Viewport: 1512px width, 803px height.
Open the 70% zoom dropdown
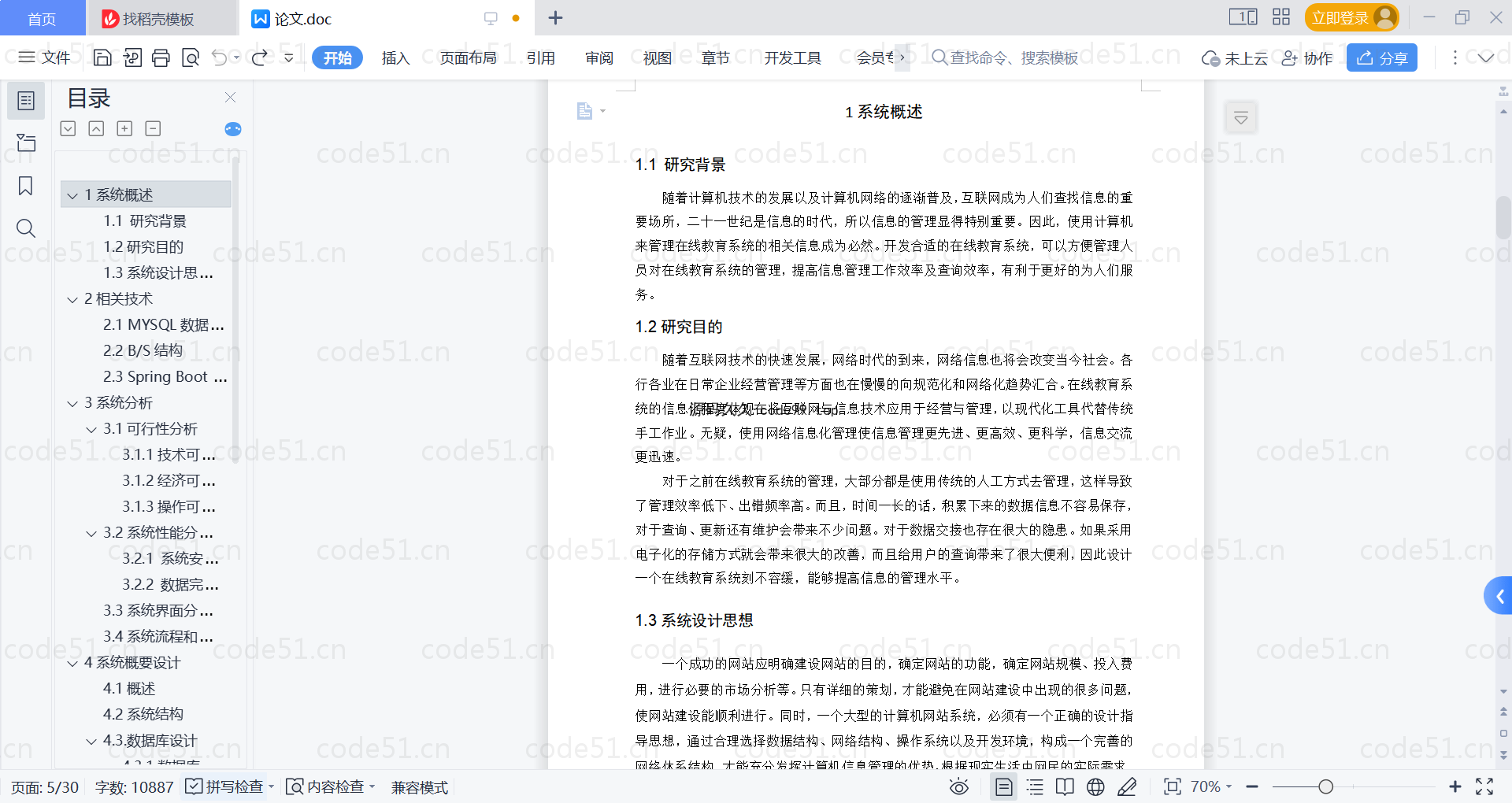(1210, 786)
